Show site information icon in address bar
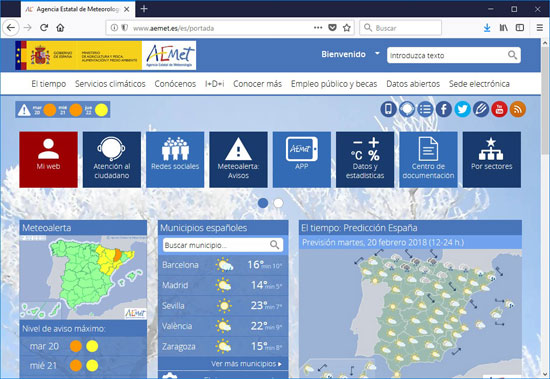Screen dimensions: 550x379 [x=114, y=28]
